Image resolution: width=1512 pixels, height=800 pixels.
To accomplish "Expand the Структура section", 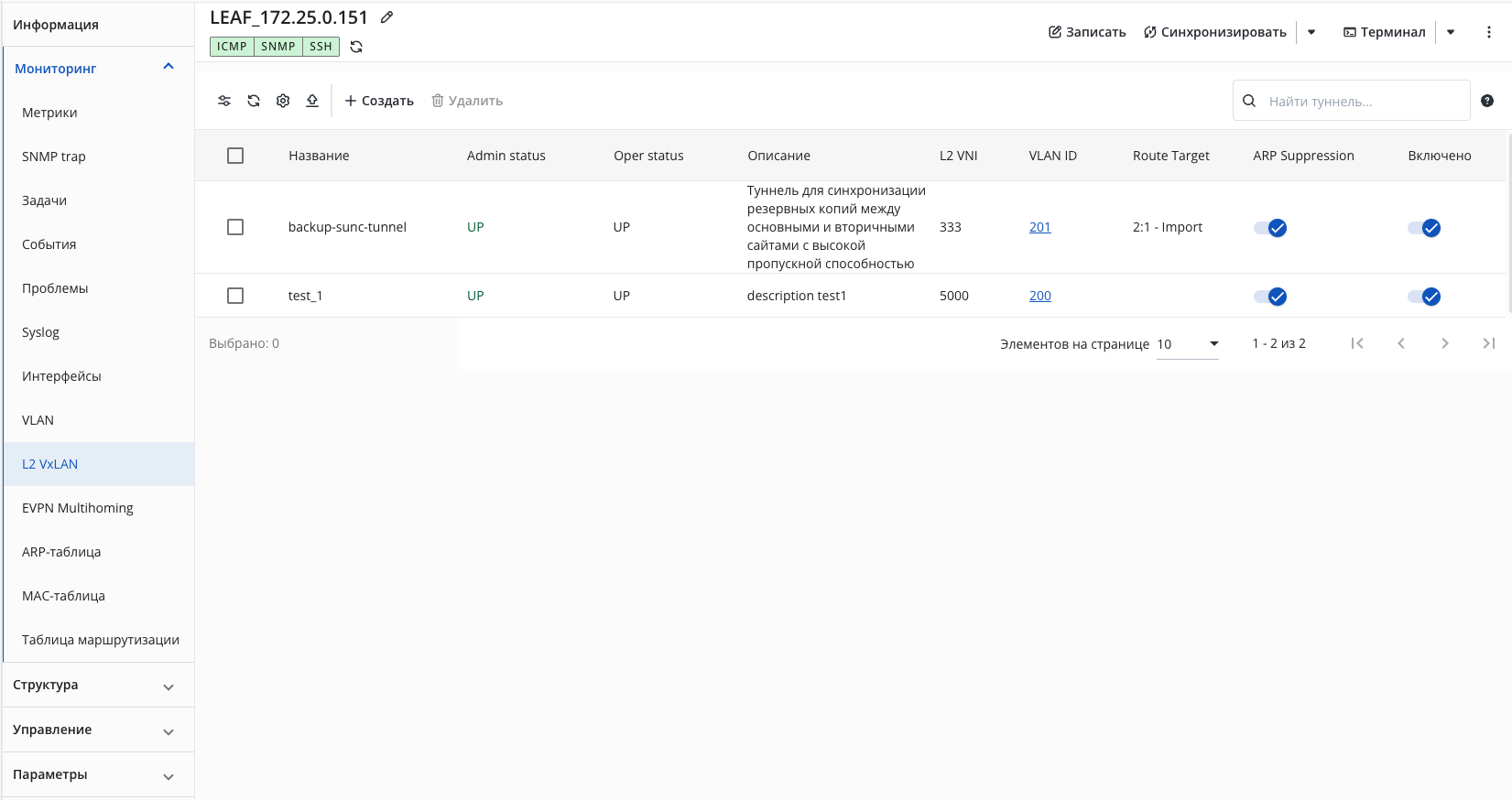I will (x=98, y=686).
